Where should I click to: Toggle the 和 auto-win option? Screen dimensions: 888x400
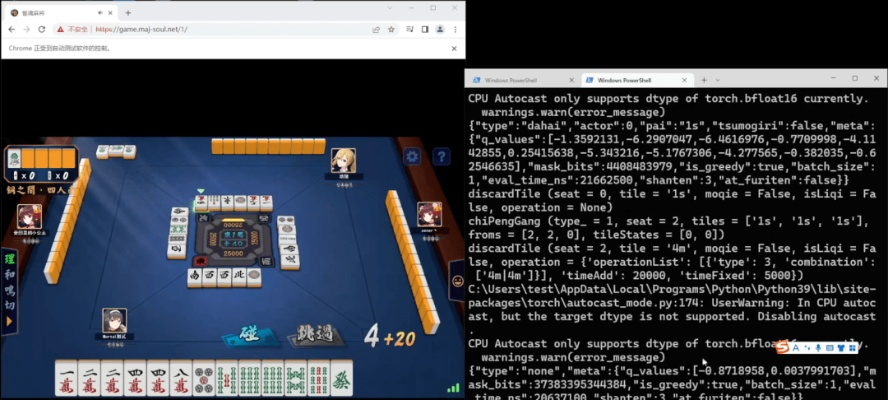pos(10,275)
